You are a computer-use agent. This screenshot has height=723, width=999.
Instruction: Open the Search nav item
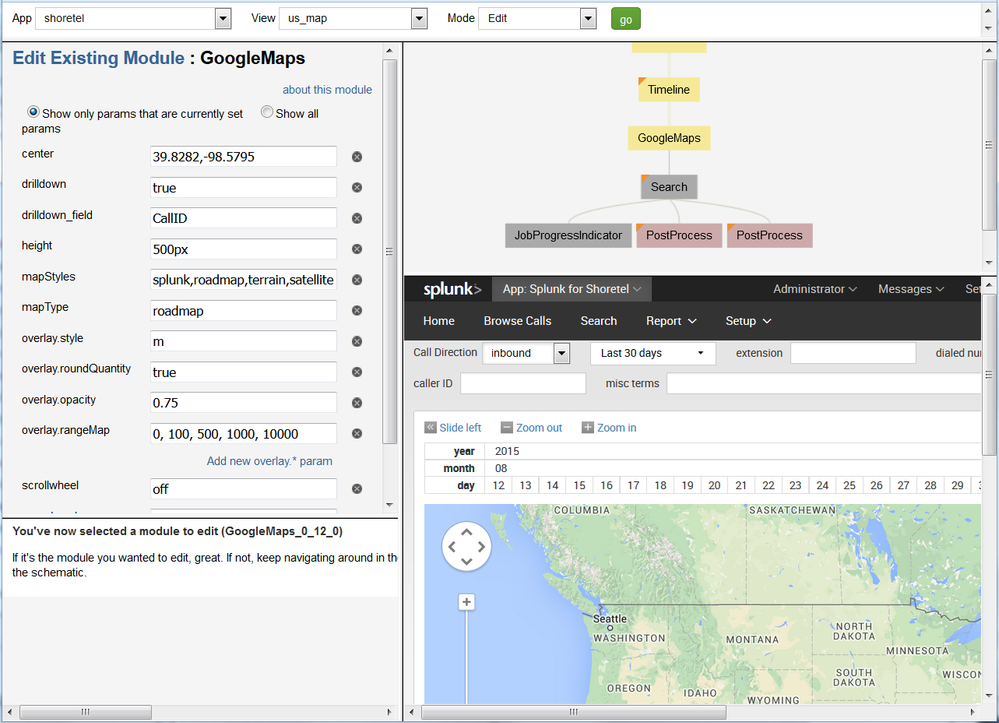pos(598,321)
